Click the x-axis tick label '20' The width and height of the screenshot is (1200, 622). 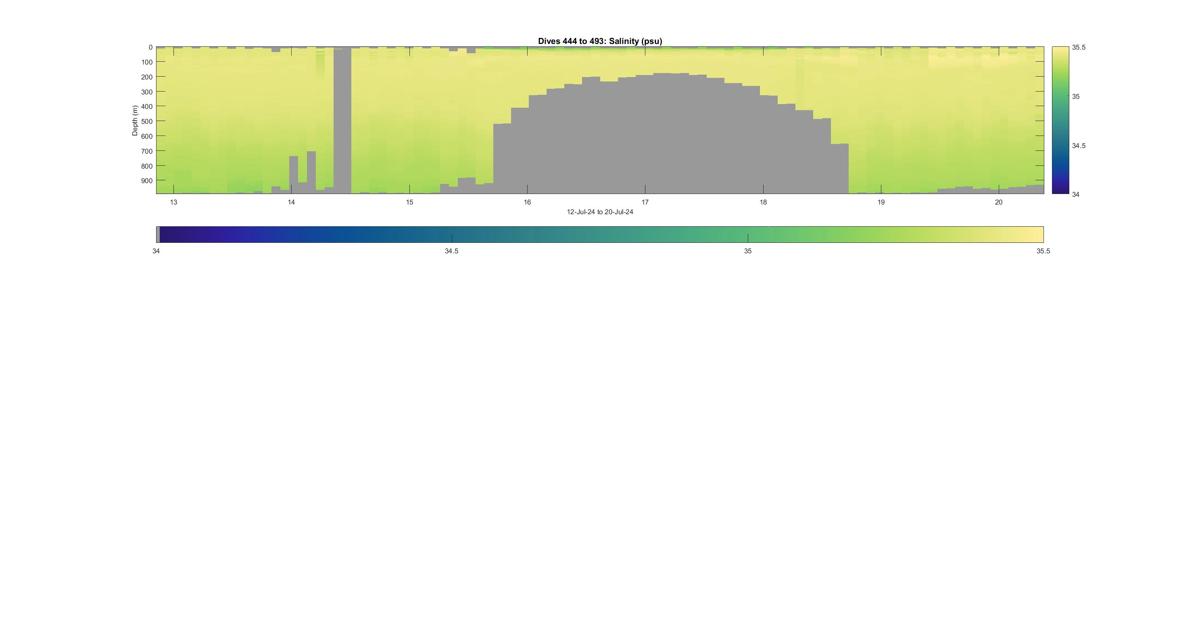point(999,202)
